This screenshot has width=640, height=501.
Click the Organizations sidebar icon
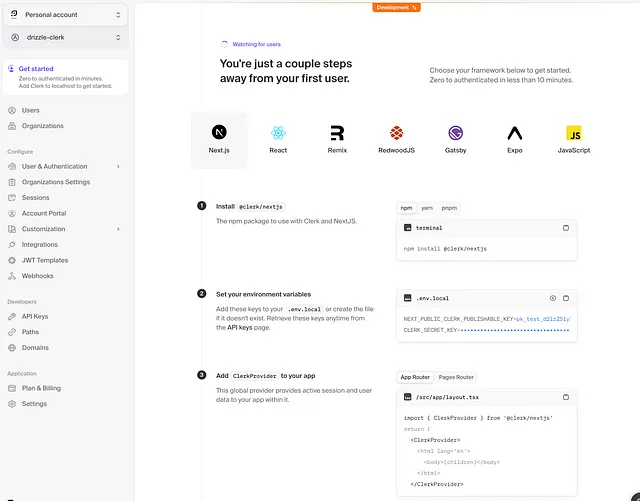click(12, 126)
